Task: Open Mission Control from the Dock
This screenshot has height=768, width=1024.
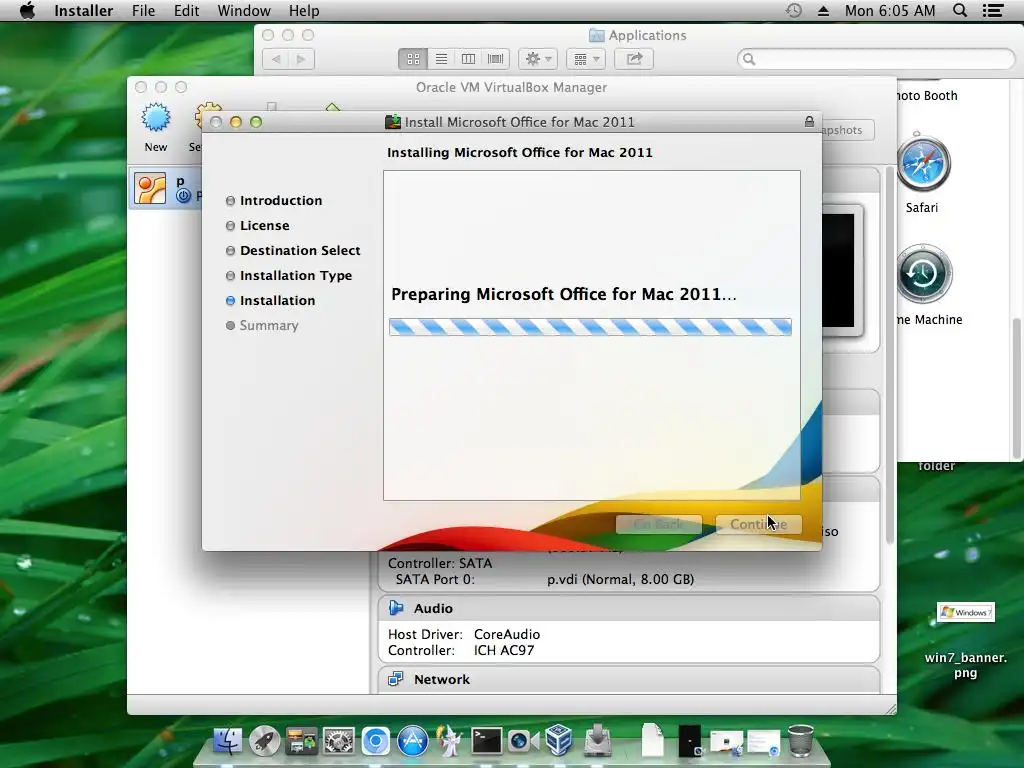Action: point(301,741)
